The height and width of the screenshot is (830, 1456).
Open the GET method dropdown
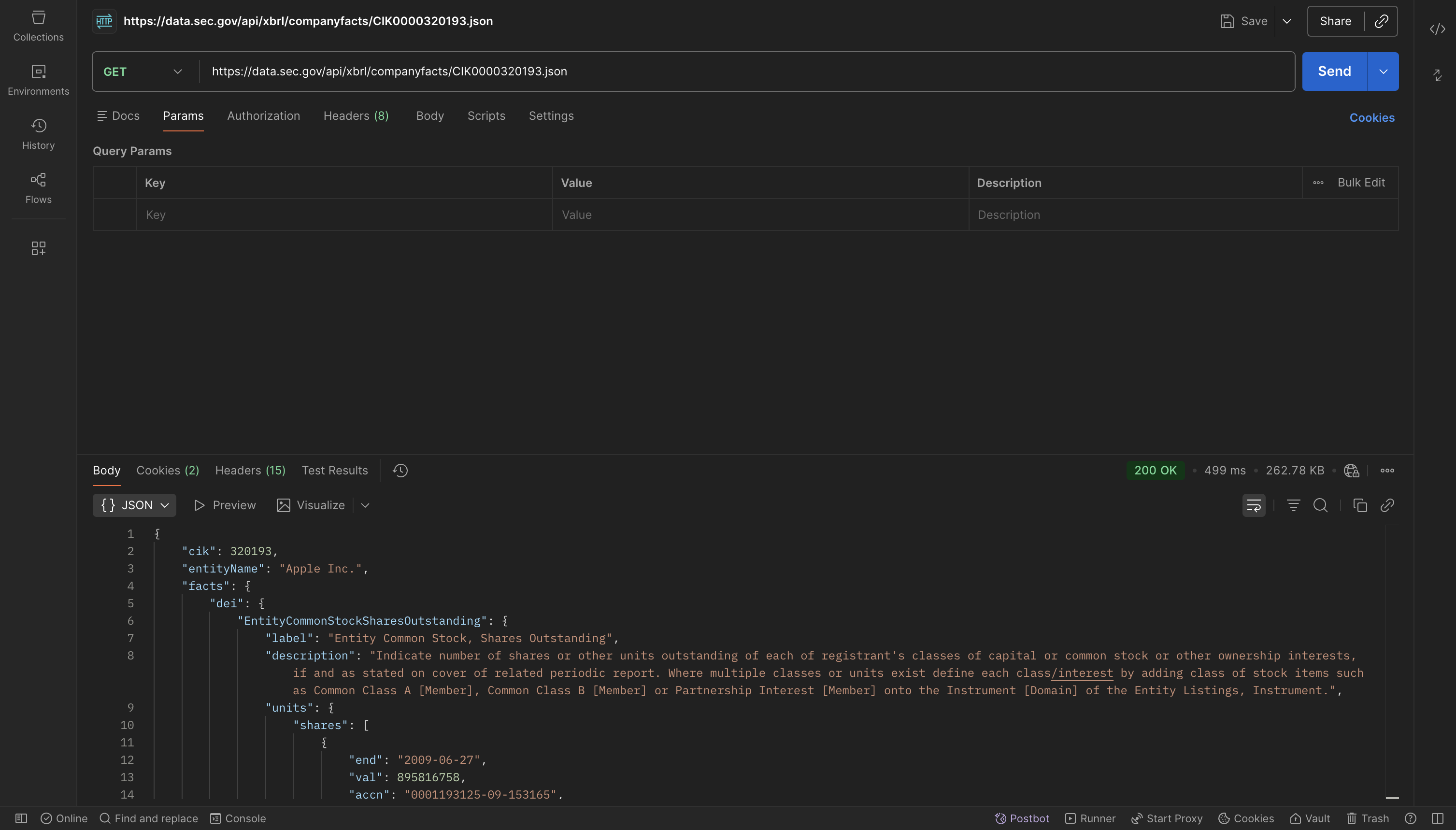pos(143,71)
